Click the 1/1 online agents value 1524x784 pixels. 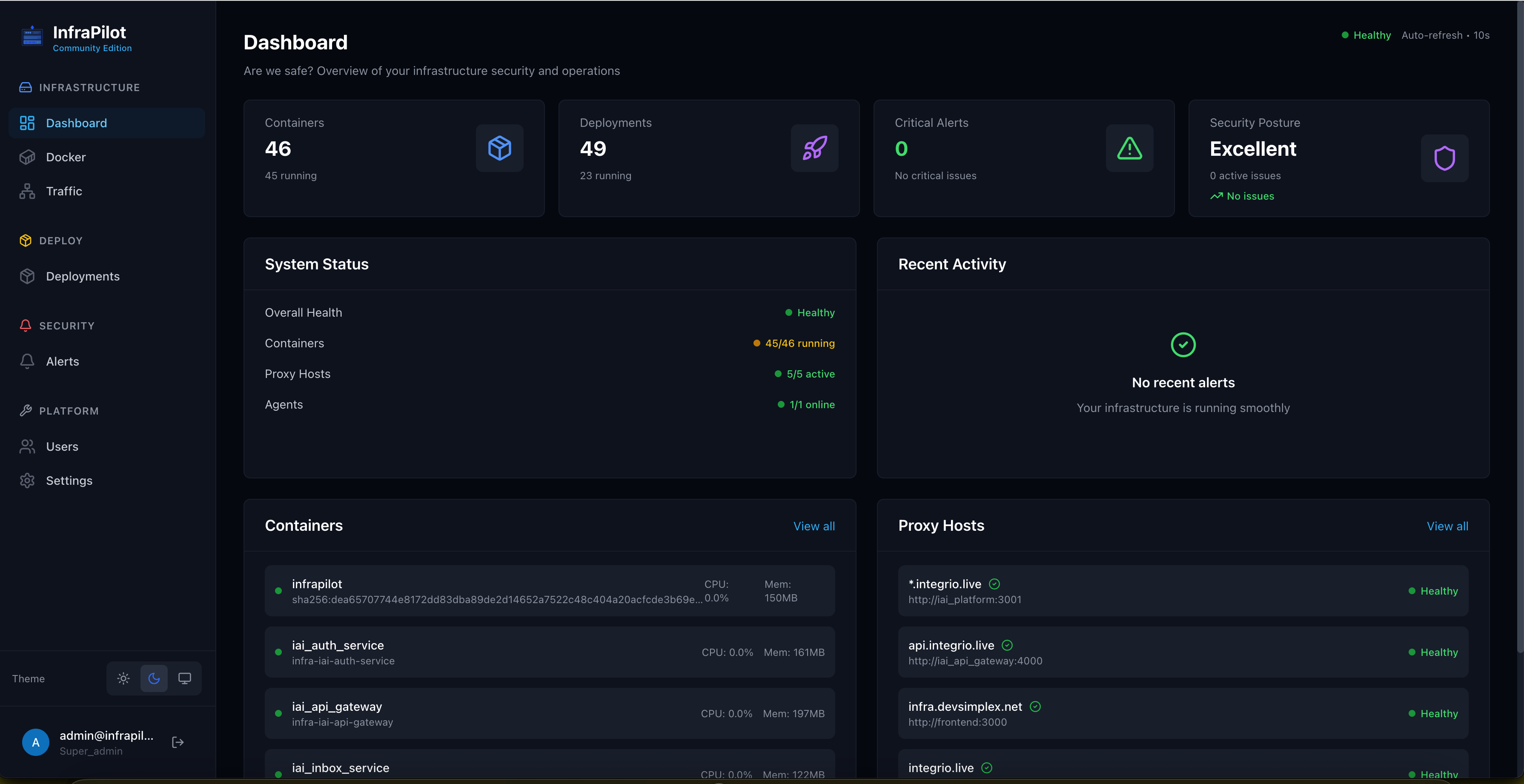[x=812, y=405]
